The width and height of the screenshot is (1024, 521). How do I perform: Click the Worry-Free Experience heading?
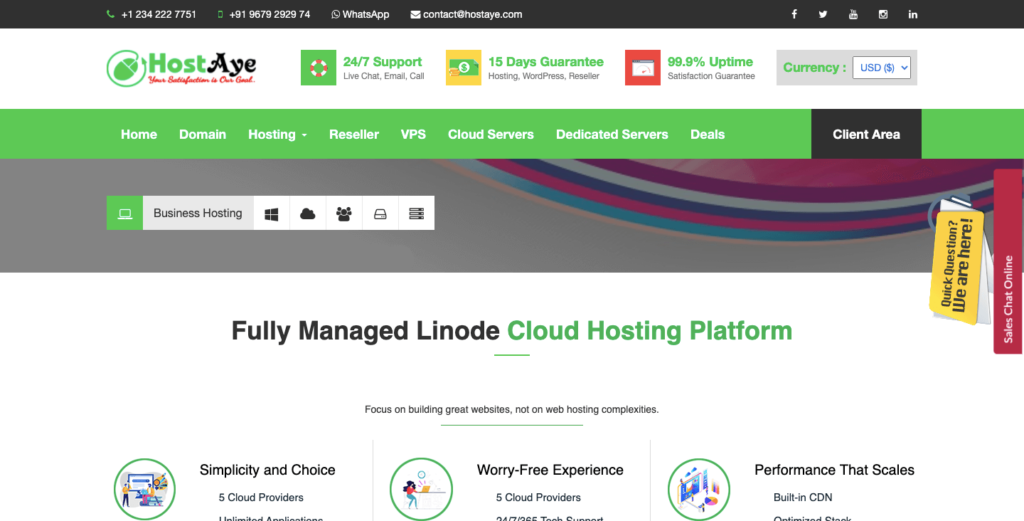coord(550,470)
